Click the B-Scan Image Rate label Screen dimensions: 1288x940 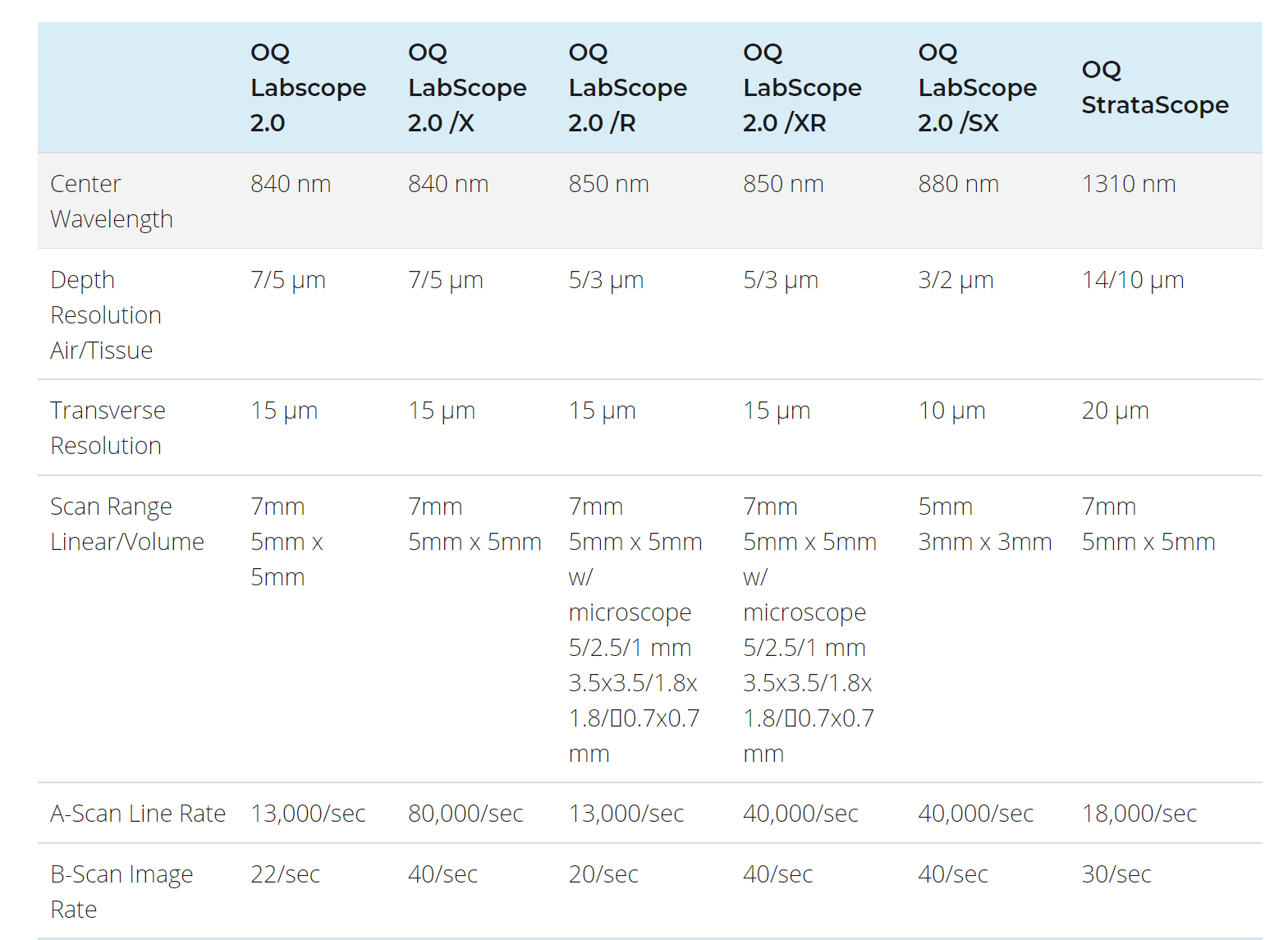(x=121, y=892)
